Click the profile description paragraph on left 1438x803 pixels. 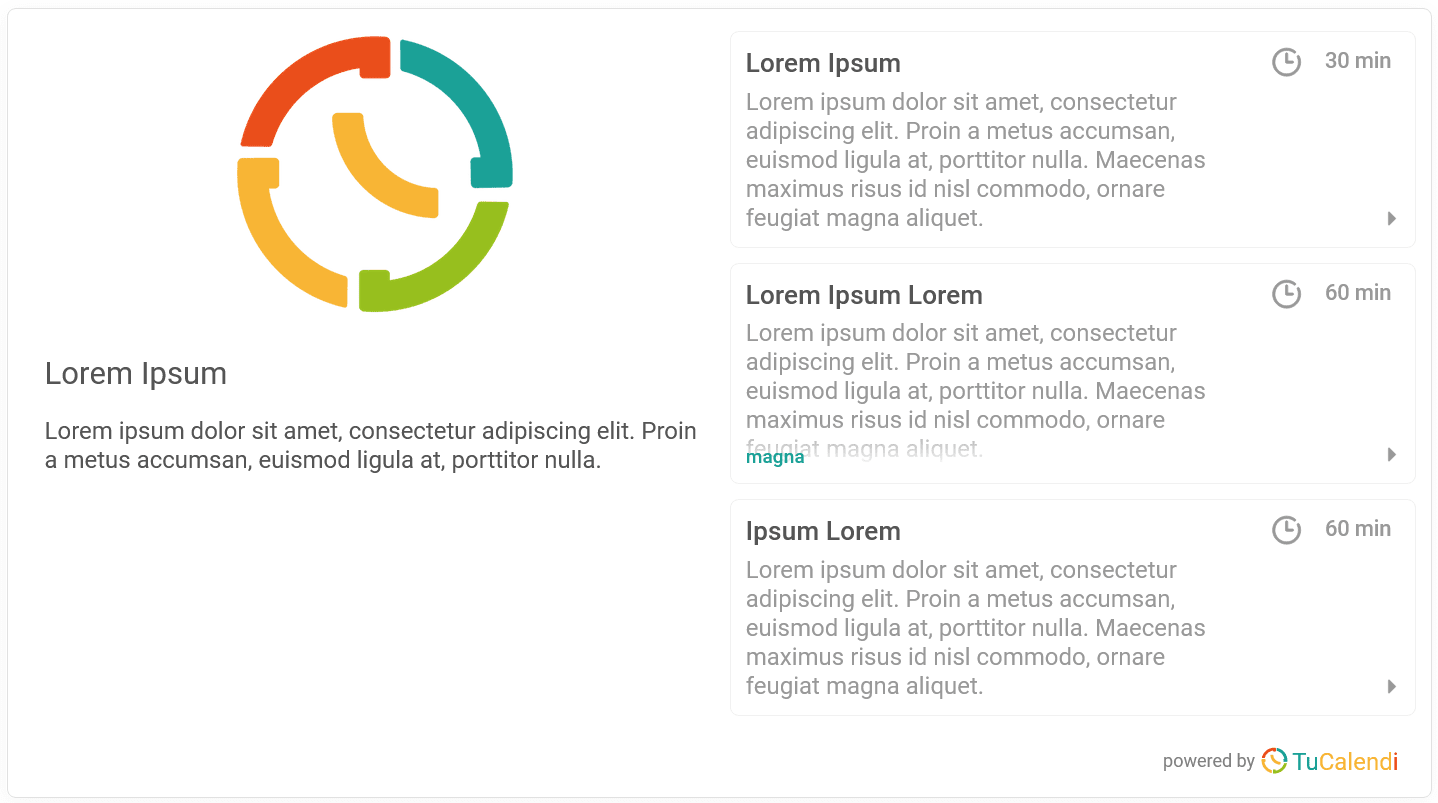(371, 446)
